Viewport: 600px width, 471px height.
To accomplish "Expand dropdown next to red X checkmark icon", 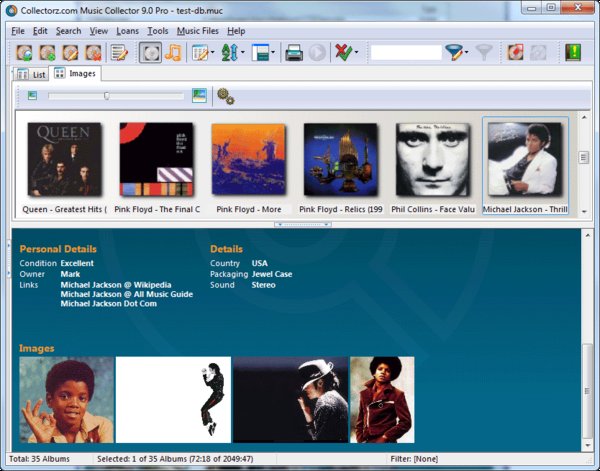I will [356, 52].
